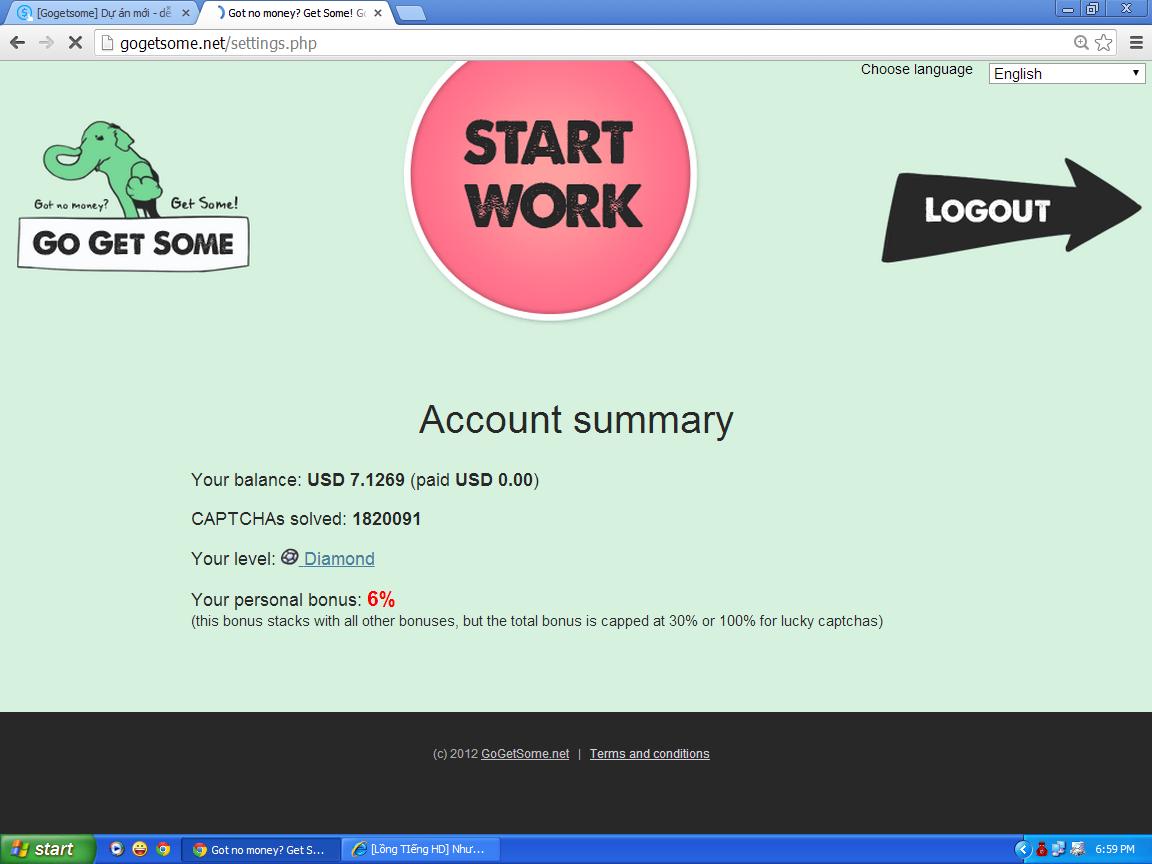Click the browser forward arrow

click(46, 43)
